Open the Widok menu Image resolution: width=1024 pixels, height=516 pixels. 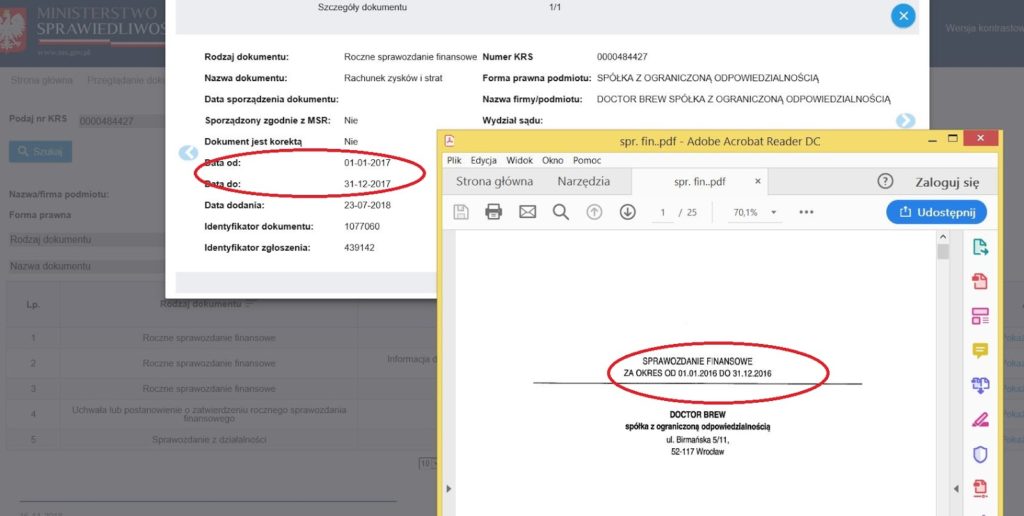tap(520, 160)
